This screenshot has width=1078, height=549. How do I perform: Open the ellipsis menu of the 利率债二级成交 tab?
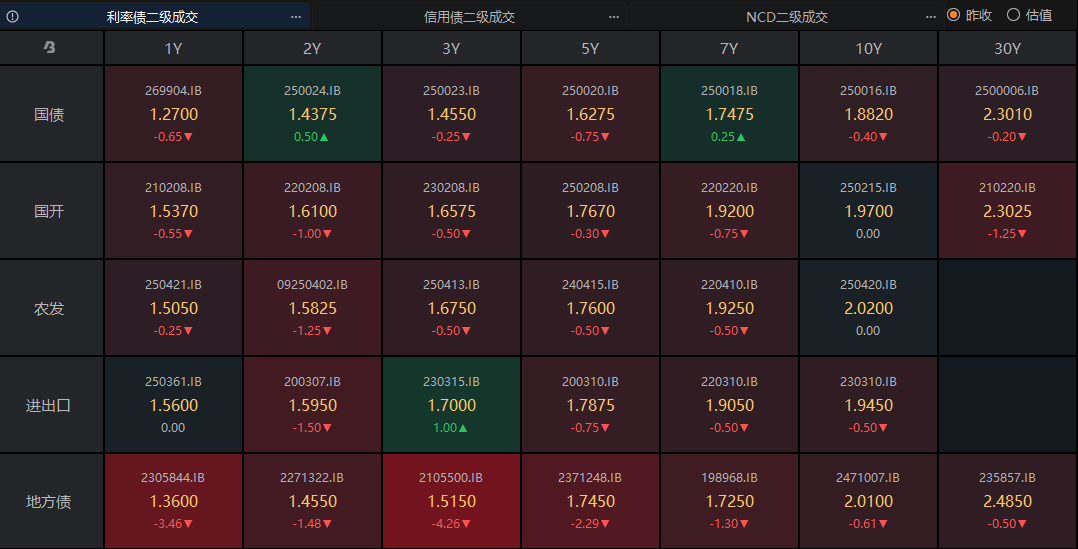point(296,16)
